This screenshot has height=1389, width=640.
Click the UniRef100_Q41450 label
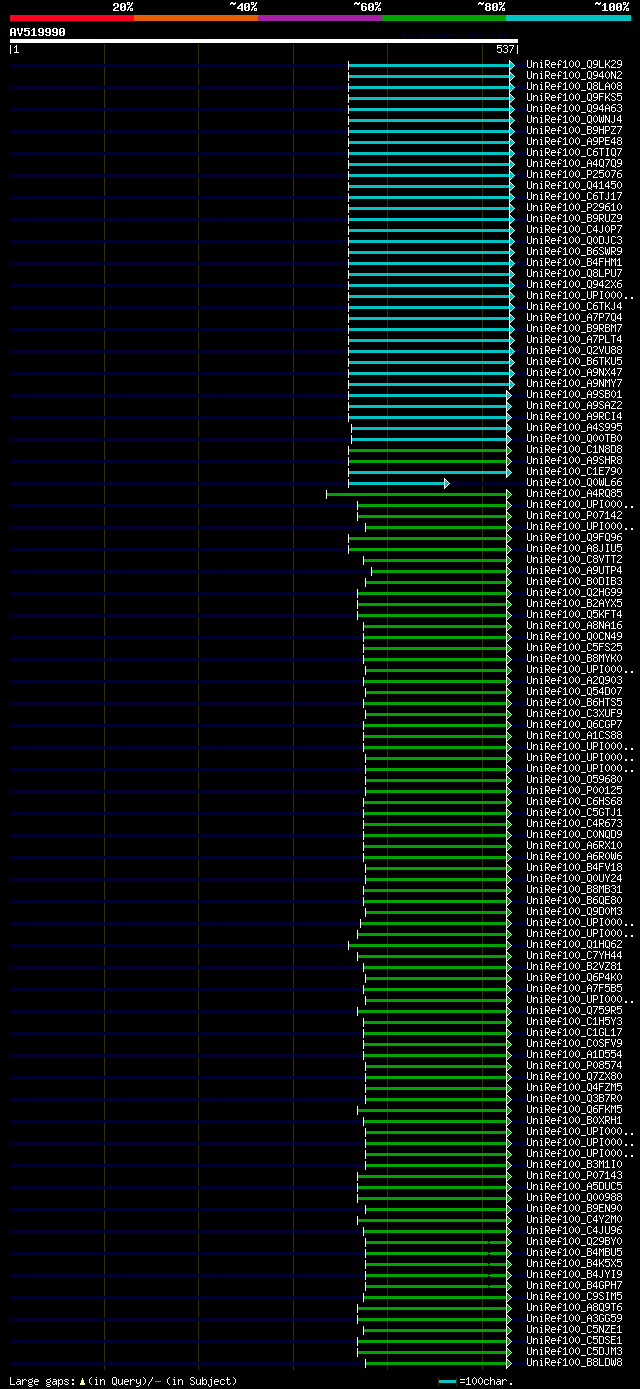point(574,185)
